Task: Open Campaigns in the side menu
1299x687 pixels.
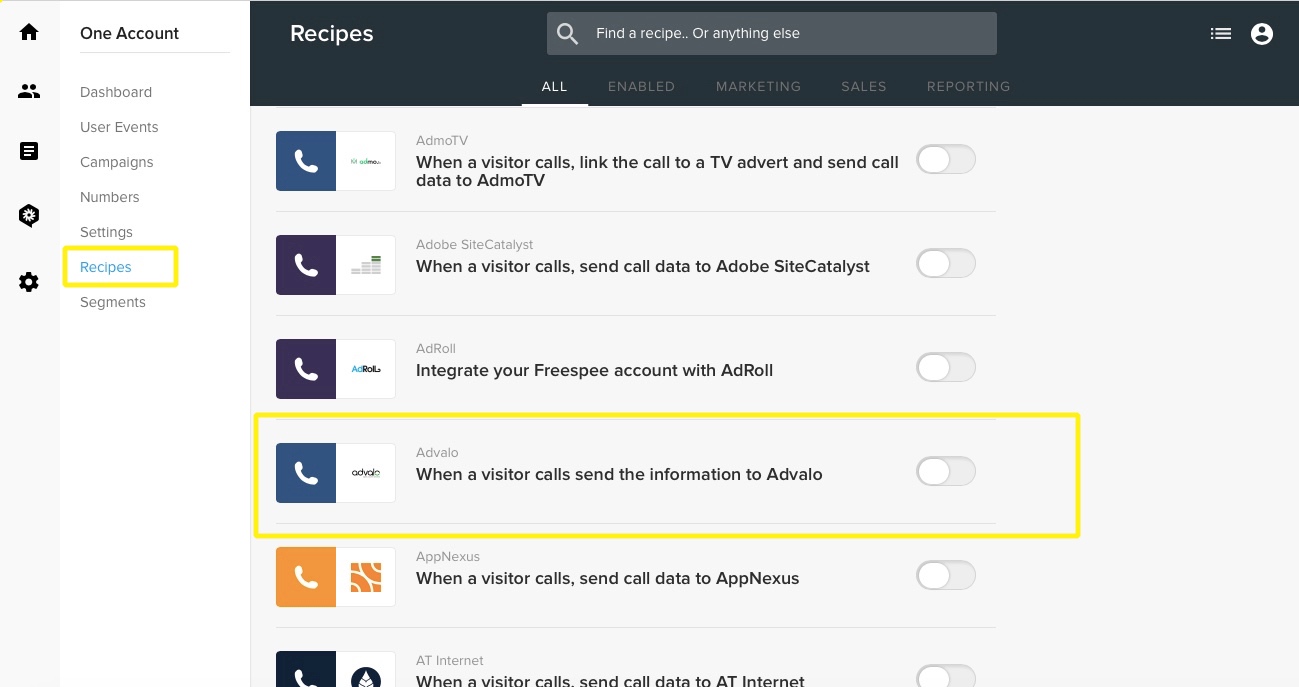Action: coord(117,162)
